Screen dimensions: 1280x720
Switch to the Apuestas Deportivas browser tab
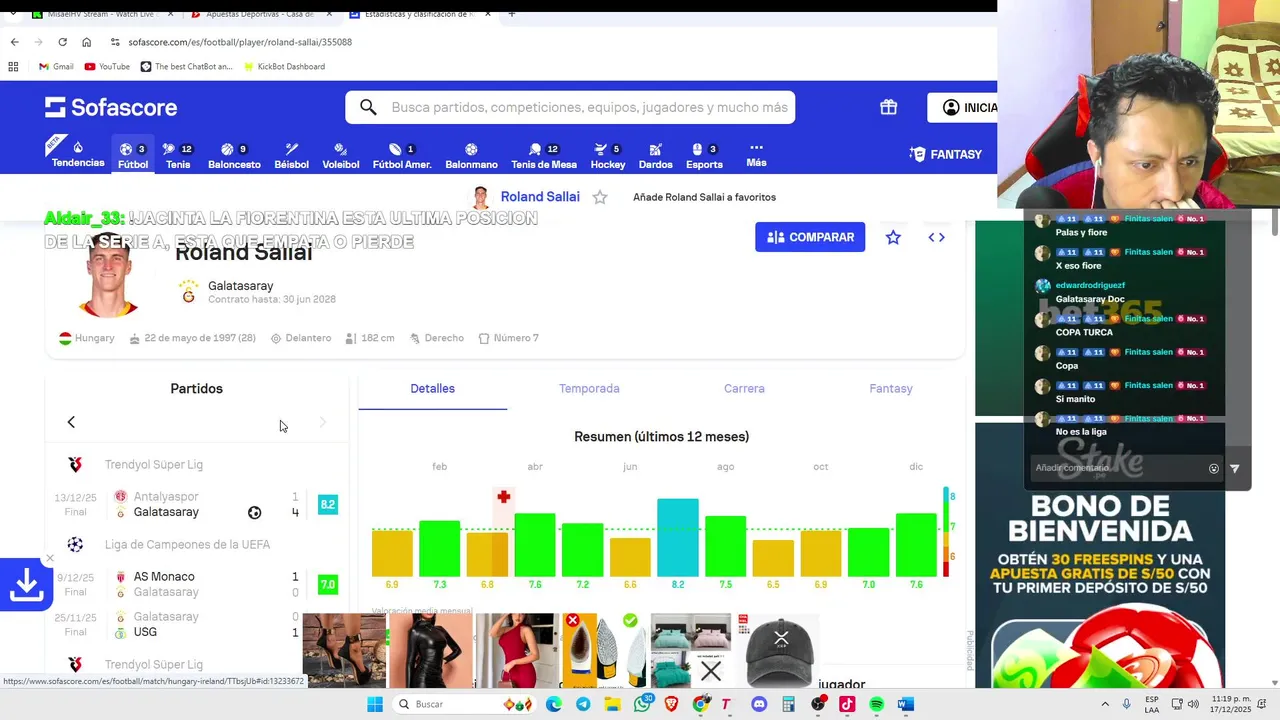click(x=262, y=14)
